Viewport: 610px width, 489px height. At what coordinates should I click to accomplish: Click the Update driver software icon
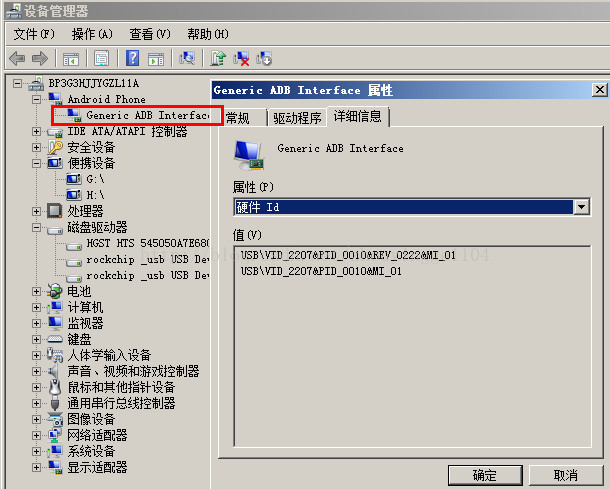[218, 58]
